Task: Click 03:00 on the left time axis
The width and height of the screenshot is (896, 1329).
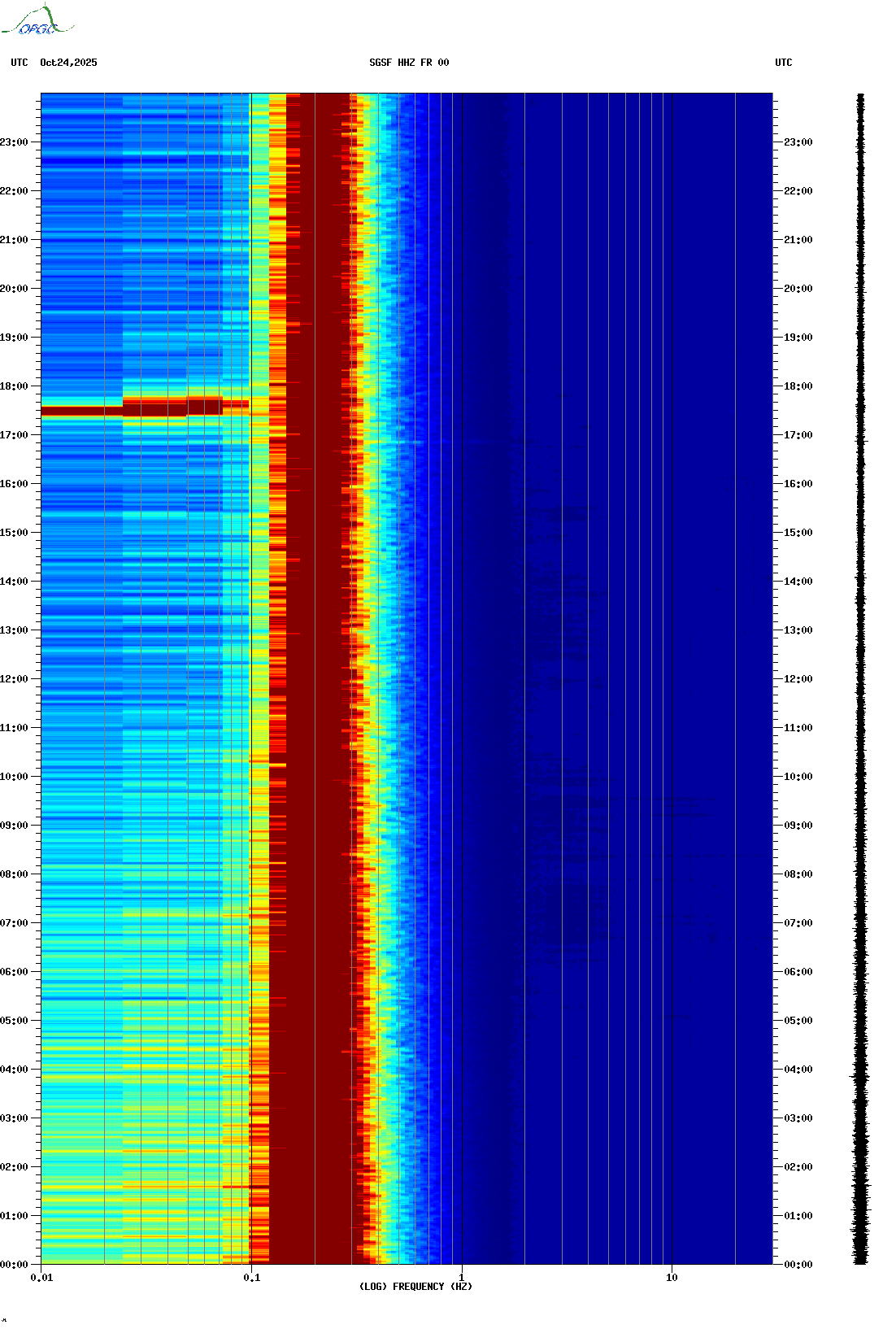Action: [x=14, y=1118]
